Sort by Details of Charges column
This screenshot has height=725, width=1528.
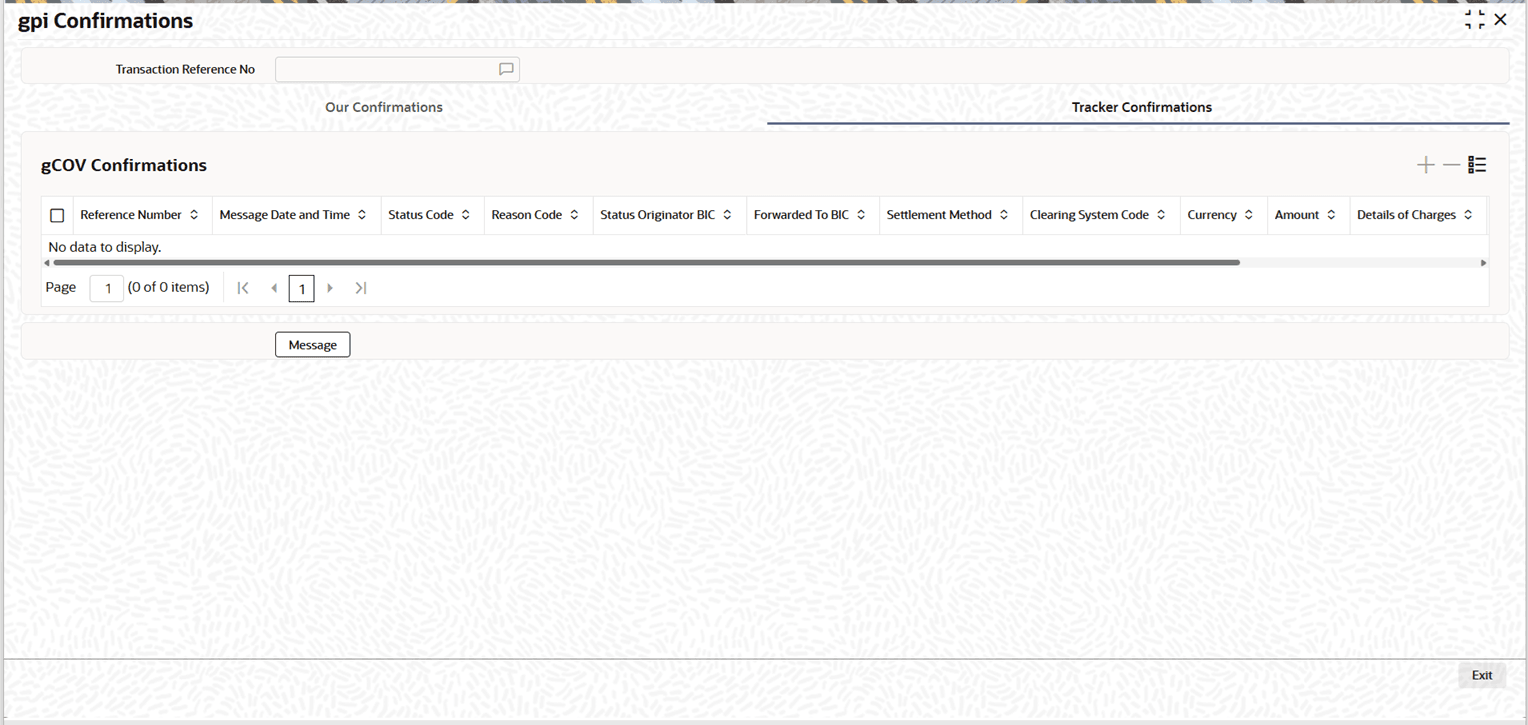click(1468, 215)
